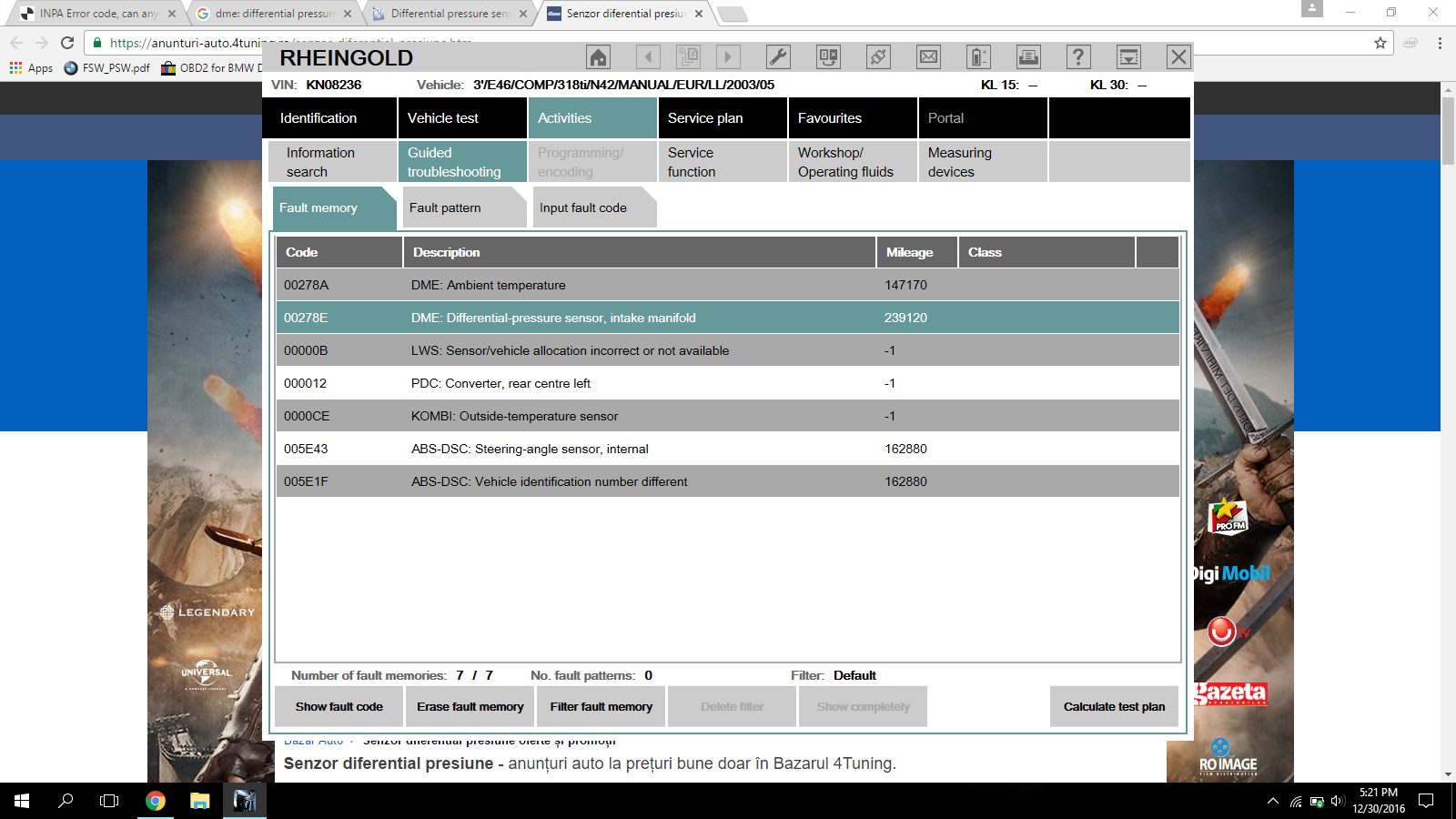1456x819 pixels.
Task: Sort by the Class column header
Action: [x=1047, y=252]
